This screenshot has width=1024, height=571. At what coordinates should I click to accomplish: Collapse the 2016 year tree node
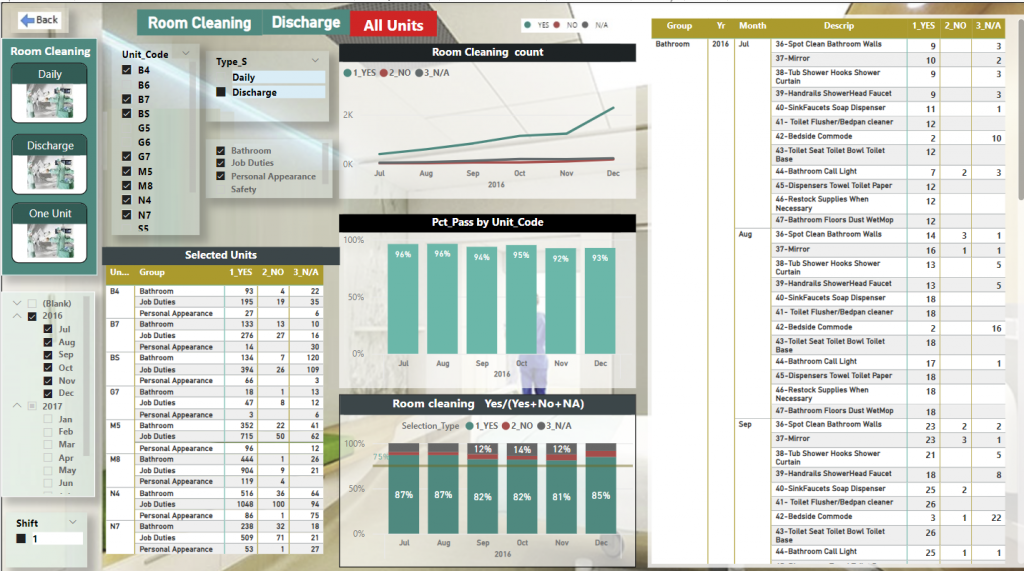tap(17, 316)
